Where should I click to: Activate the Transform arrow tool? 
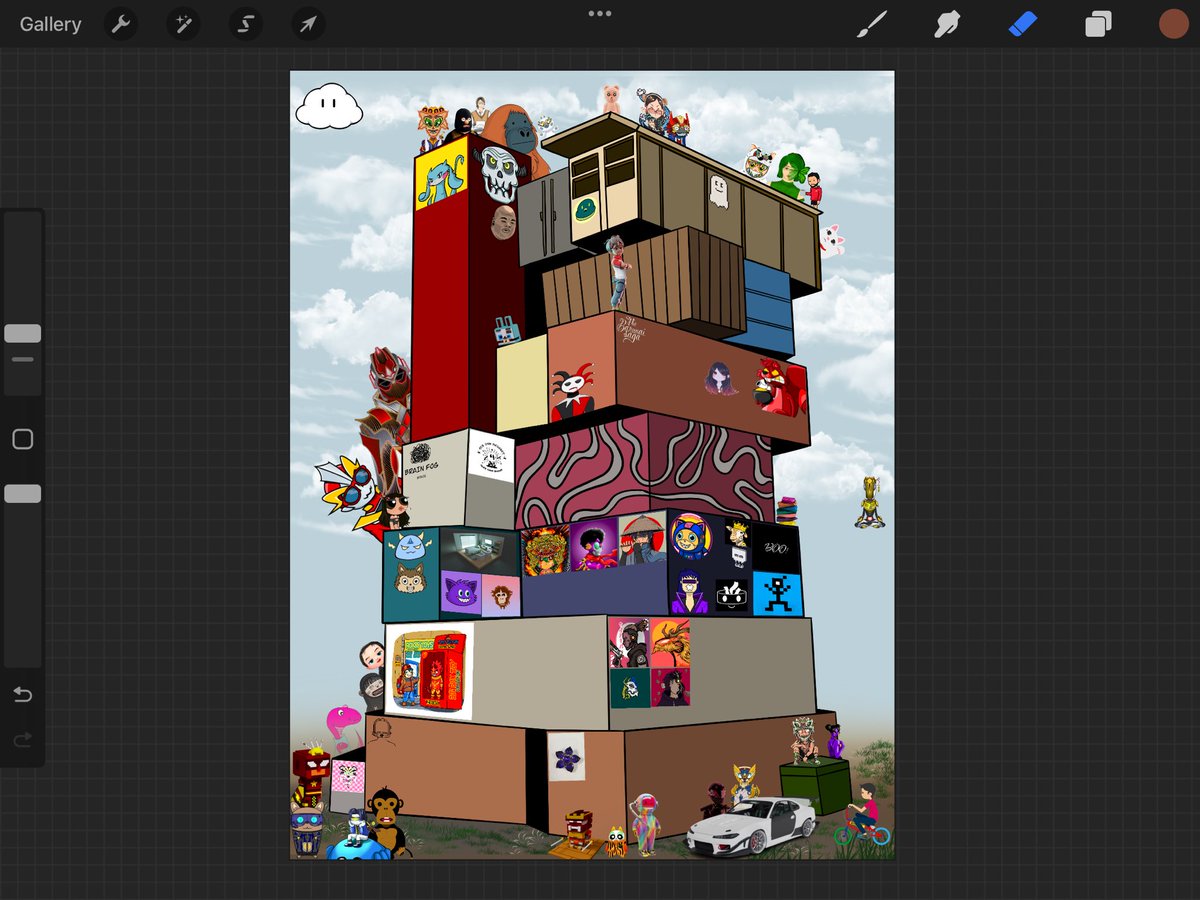[307, 24]
